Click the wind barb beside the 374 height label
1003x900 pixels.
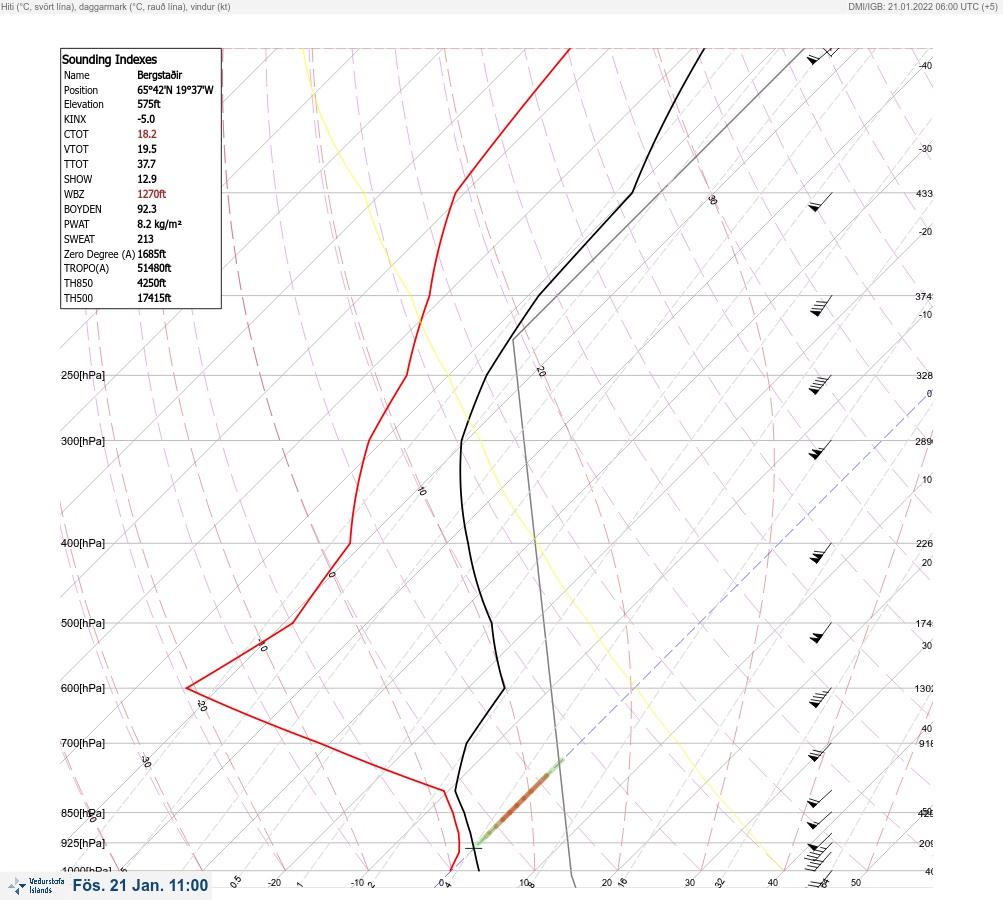tap(820, 306)
